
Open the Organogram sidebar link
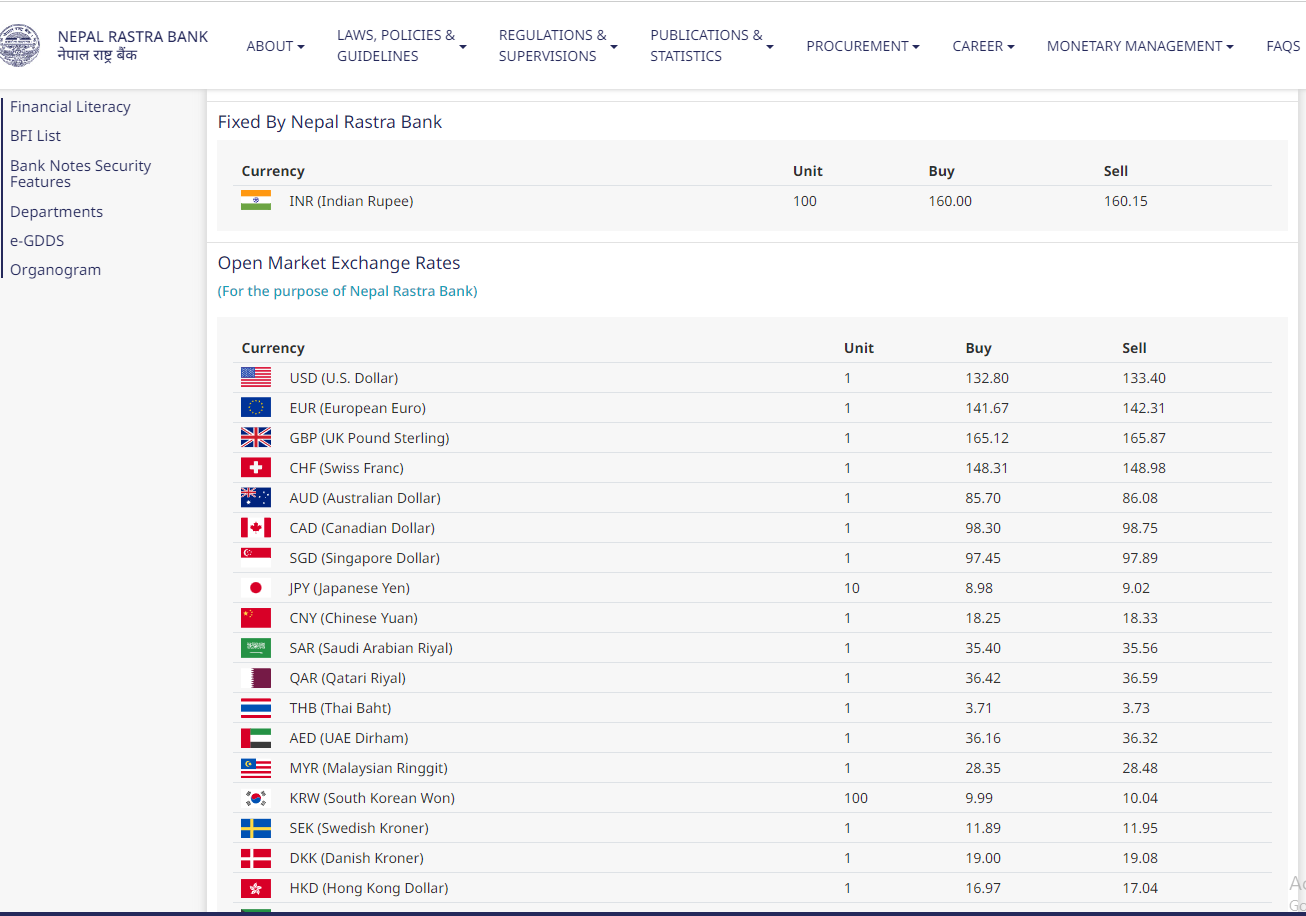point(55,270)
